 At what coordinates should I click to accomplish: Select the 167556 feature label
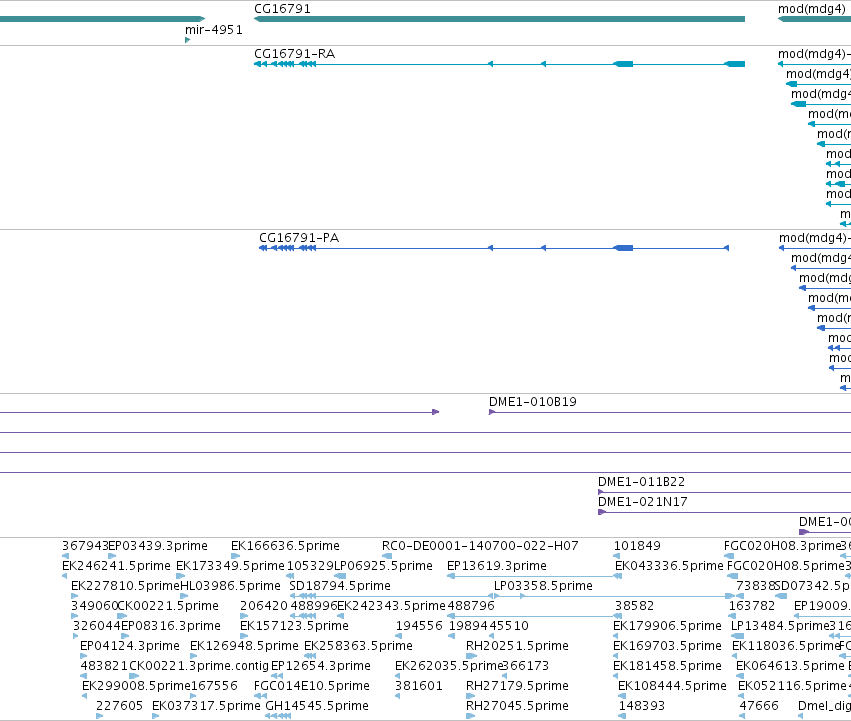(214, 686)
